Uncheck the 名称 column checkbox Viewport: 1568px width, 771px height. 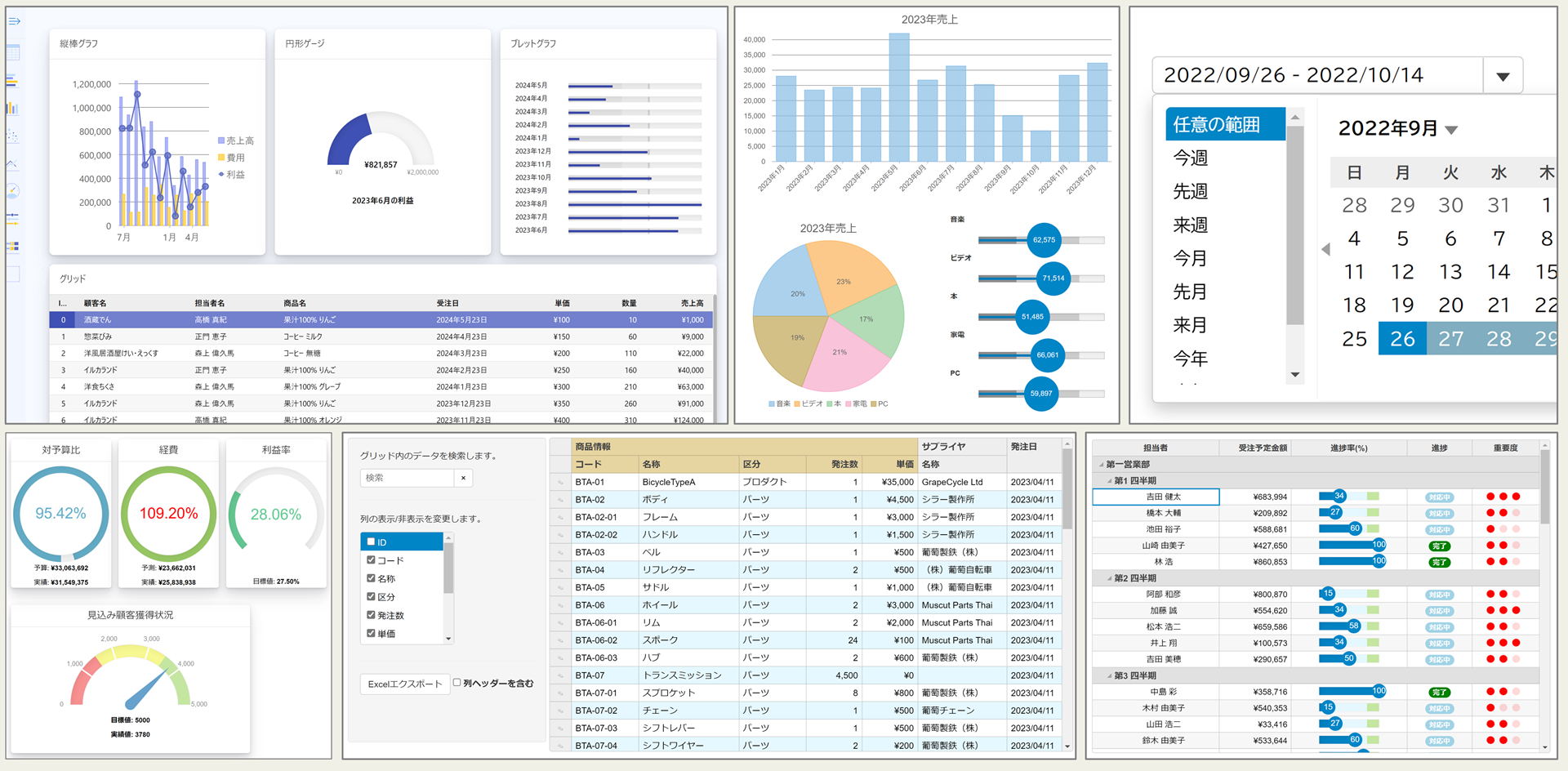click(x=371, y=577)
